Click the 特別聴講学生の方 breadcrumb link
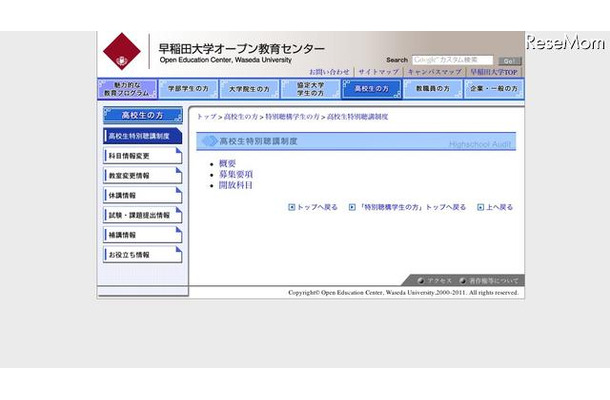The width and height of the screenshot is (610, 400). tap(292, 117)
